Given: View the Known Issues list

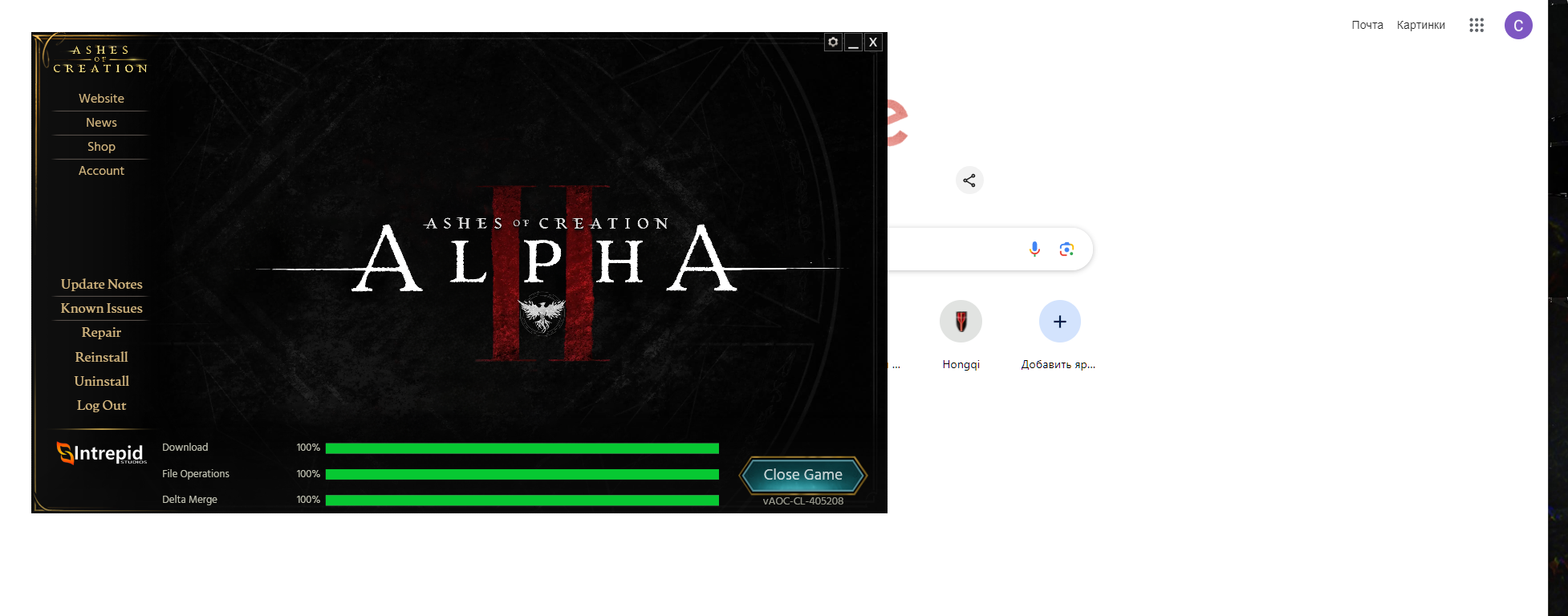Looking at the screenshot, I should [101, 308].
